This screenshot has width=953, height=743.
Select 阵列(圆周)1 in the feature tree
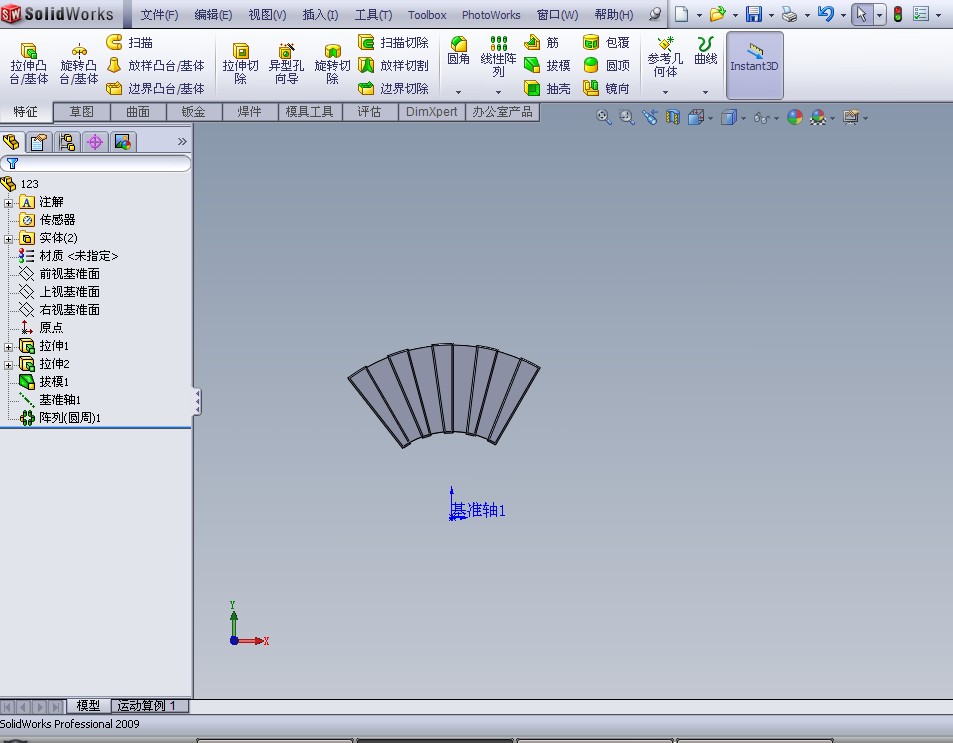pos(60,418)
